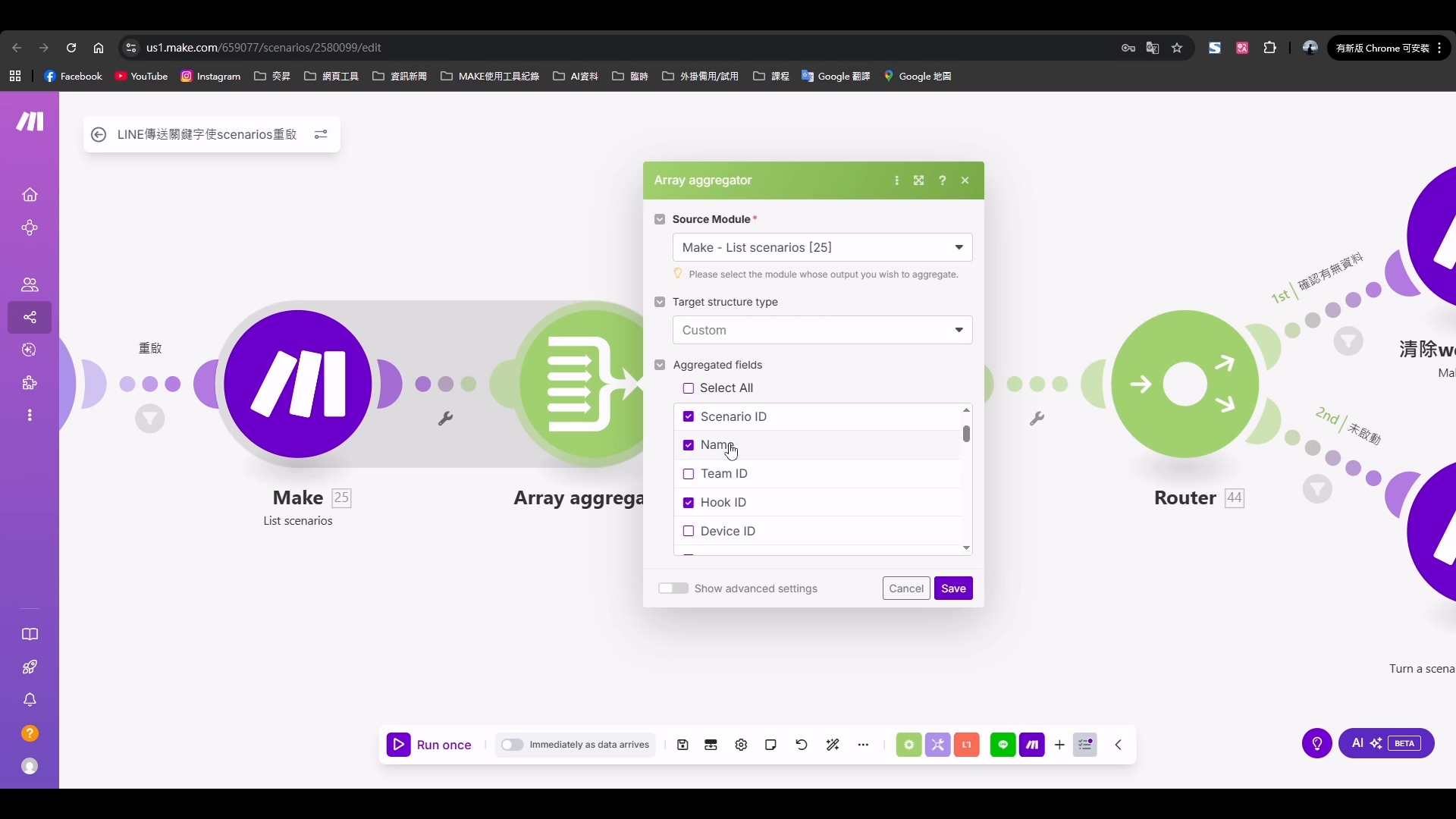Open the Templates icon in sidebar
This screenshot has height=819, width=1456.
[30, 350]
